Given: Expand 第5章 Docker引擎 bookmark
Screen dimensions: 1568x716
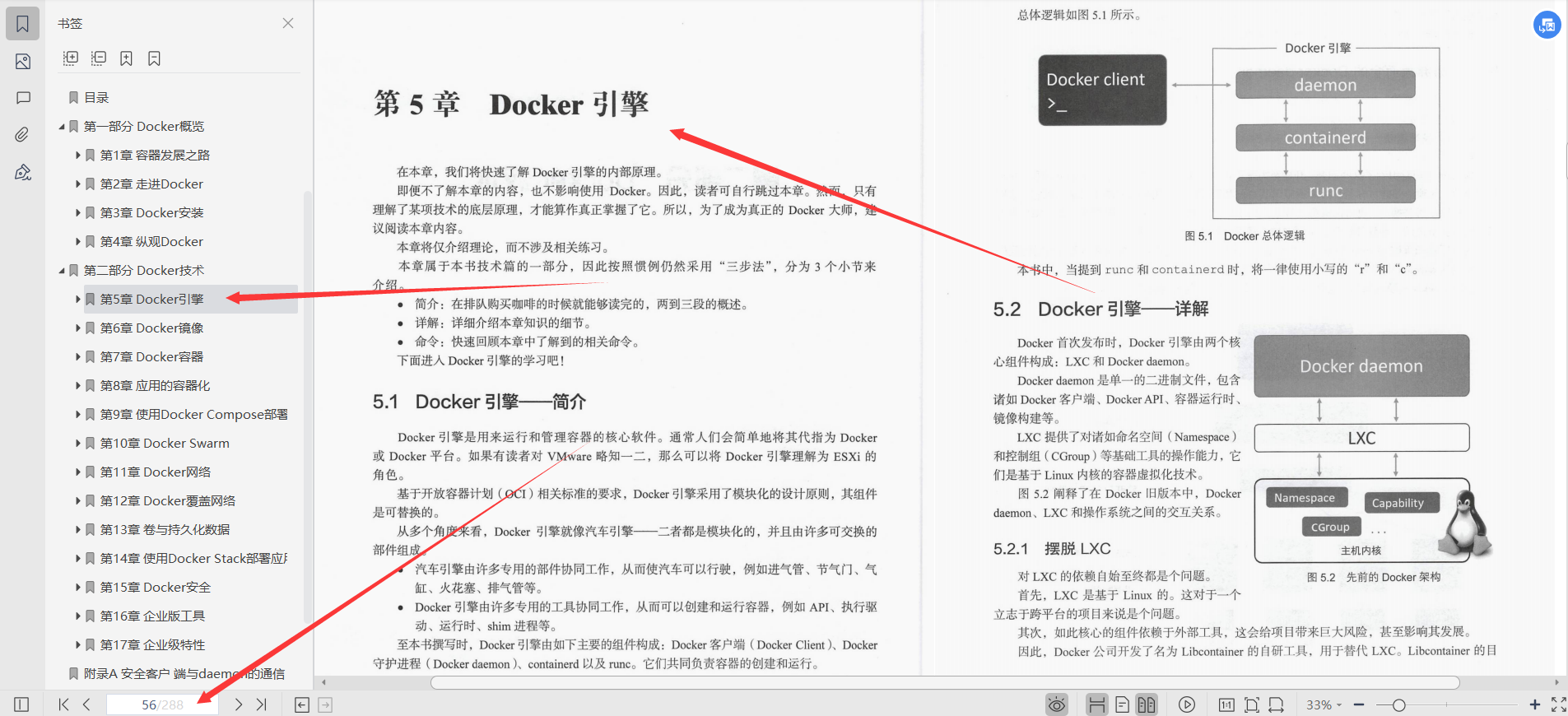Looking at the screenshot, I should [x=78, y=299].
